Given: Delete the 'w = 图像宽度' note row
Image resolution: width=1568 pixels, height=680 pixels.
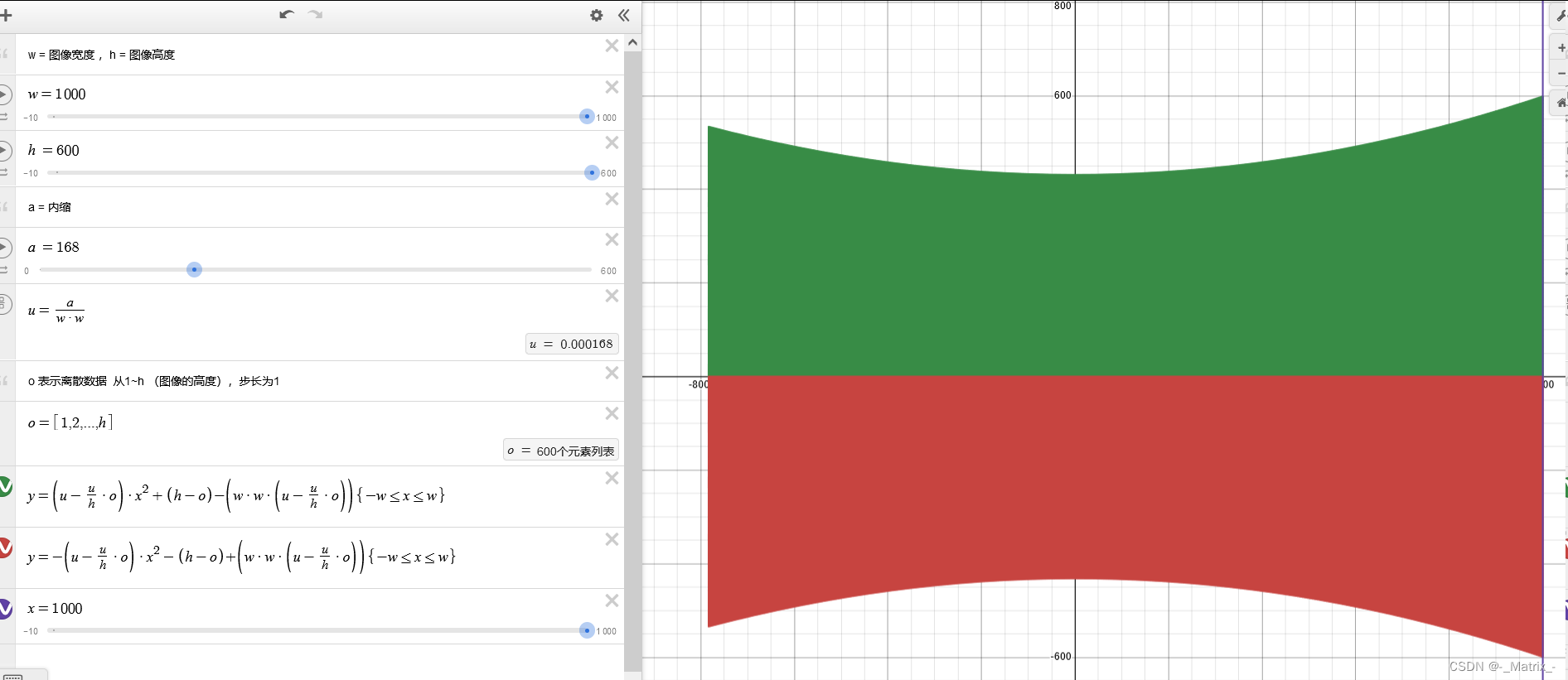Looking at the screenshot, I should [612, 46].
